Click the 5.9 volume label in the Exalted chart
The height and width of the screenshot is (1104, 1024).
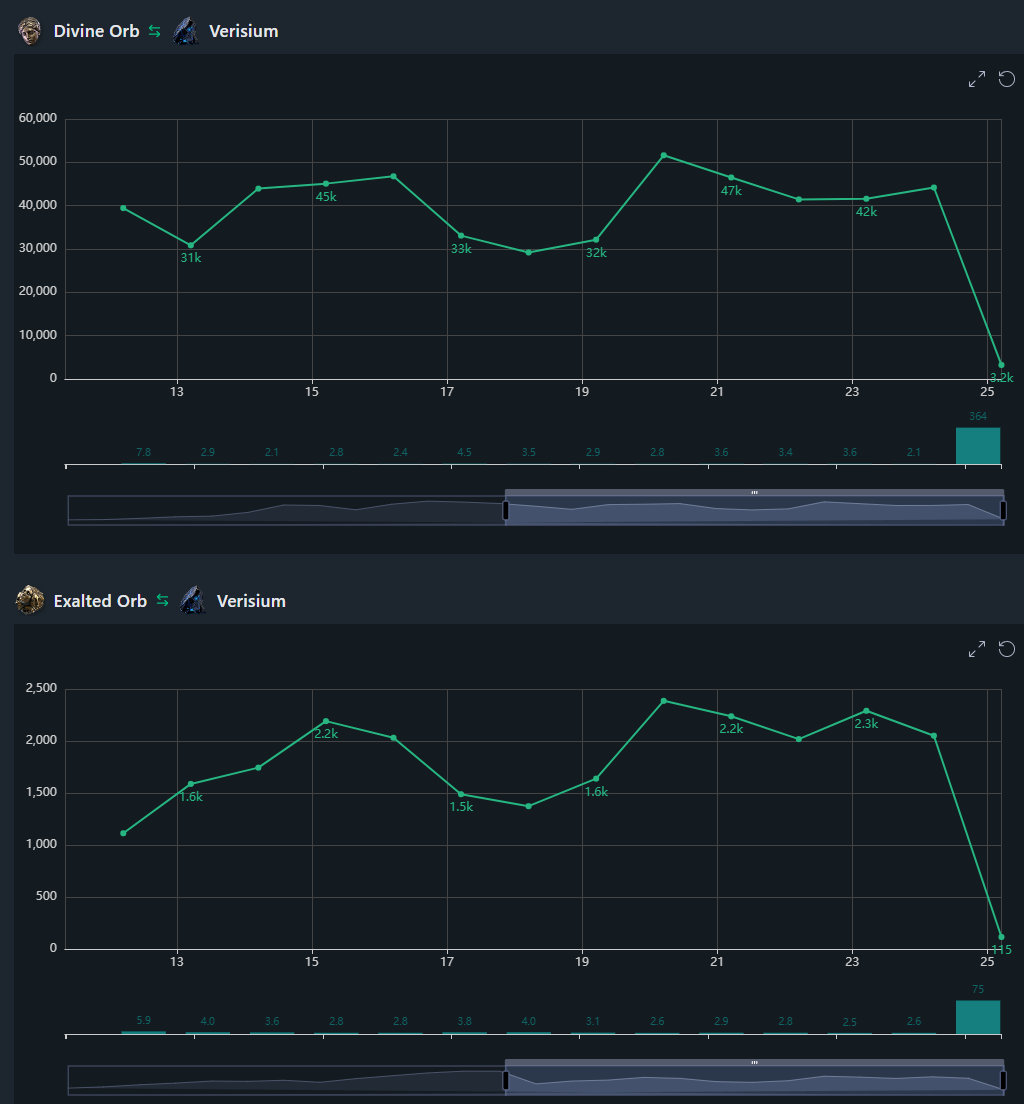(x=144, y=1020)
